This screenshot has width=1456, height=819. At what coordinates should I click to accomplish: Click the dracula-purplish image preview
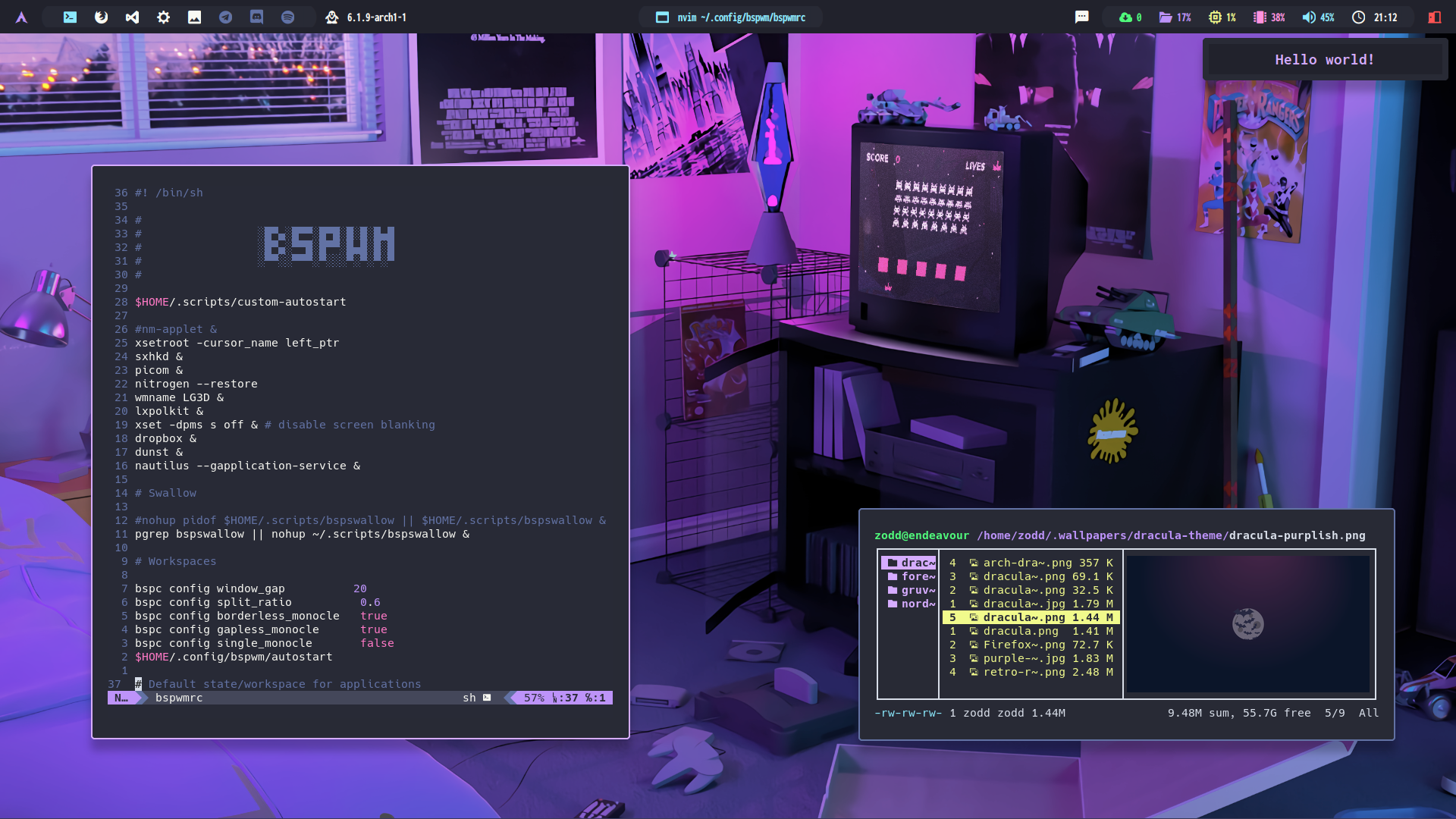(1247, 623)
